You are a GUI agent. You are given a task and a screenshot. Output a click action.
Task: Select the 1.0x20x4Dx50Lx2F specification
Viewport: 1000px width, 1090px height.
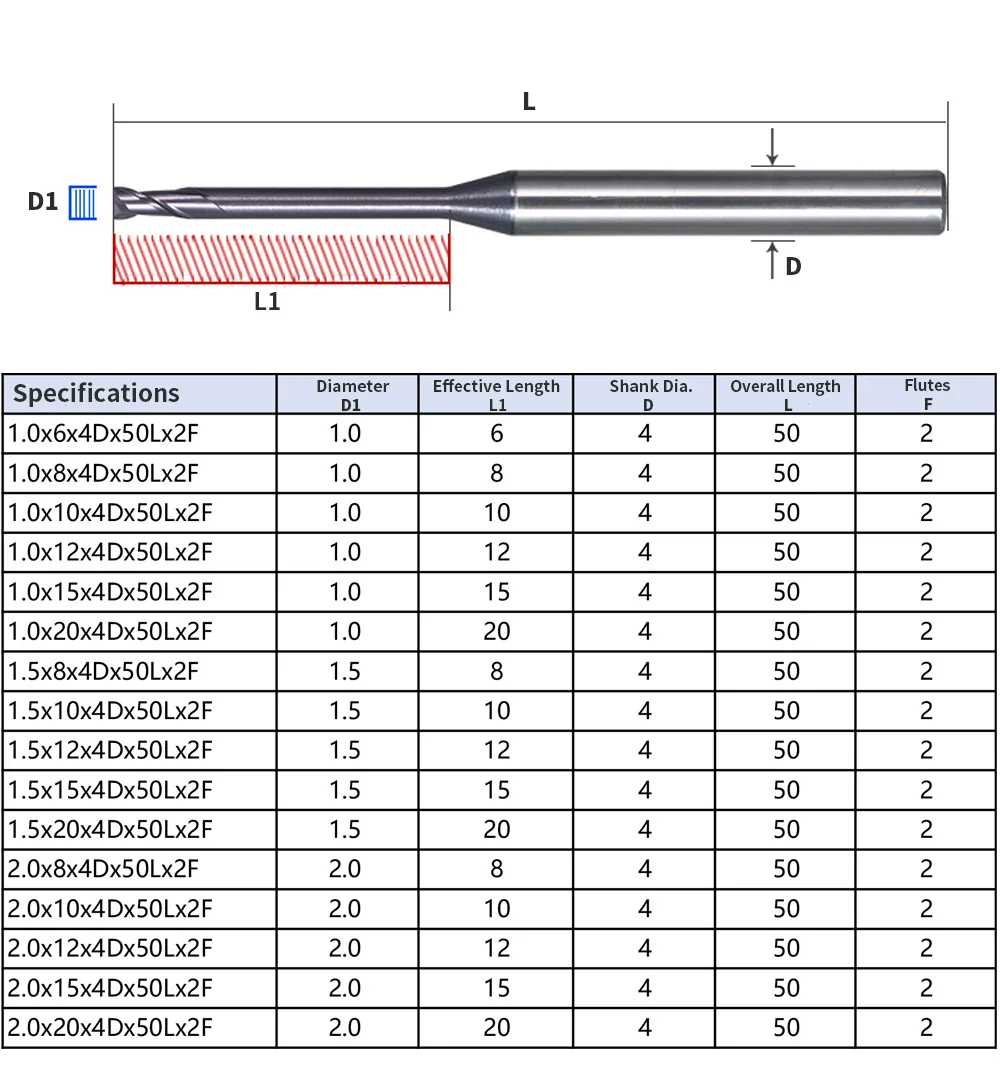110,632
